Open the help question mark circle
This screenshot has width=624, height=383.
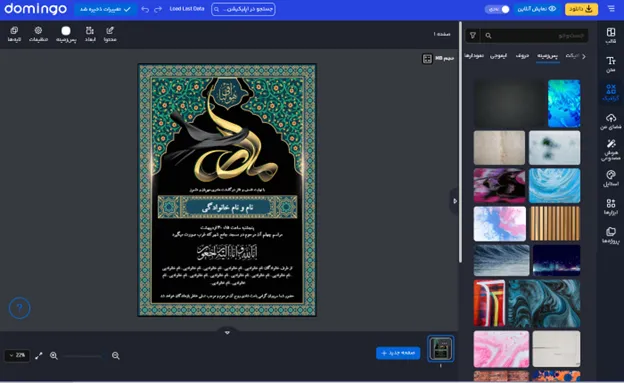click(20, 308)
